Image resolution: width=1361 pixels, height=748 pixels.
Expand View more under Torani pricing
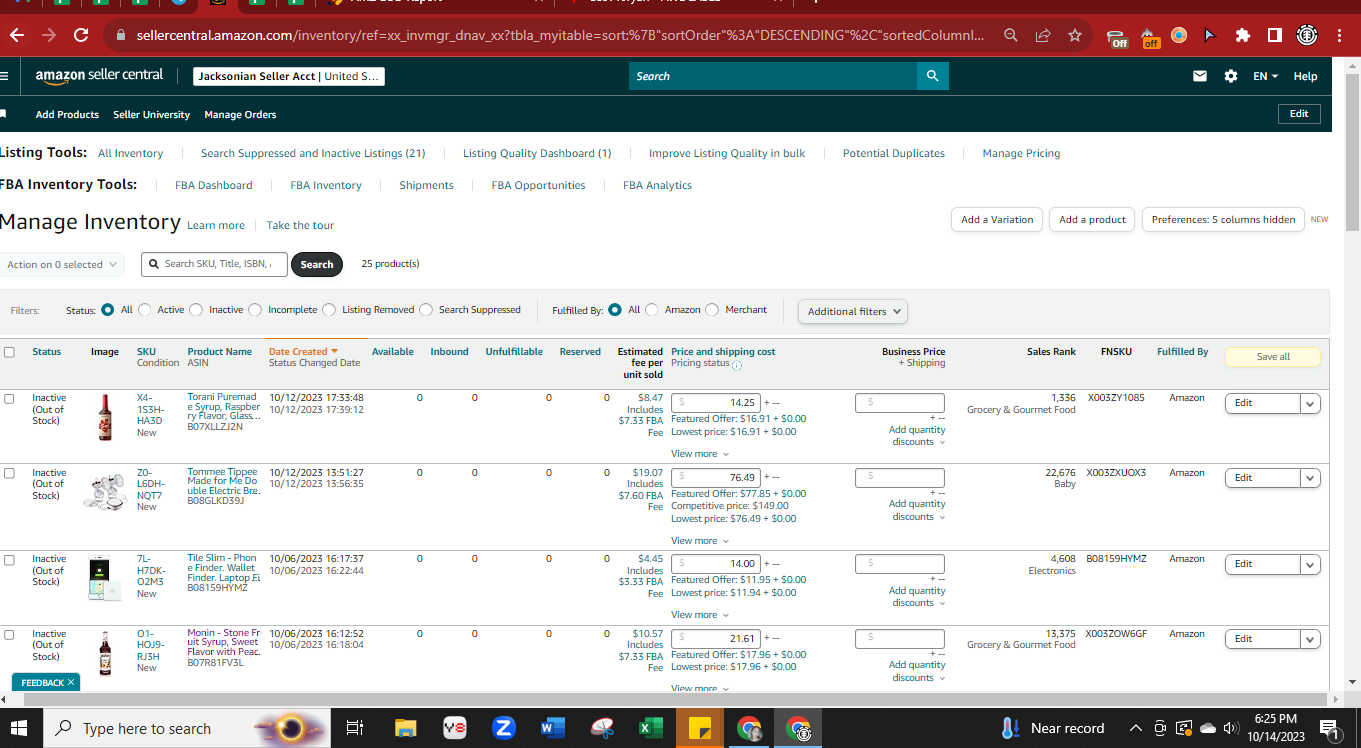click(x=700, y=454)
